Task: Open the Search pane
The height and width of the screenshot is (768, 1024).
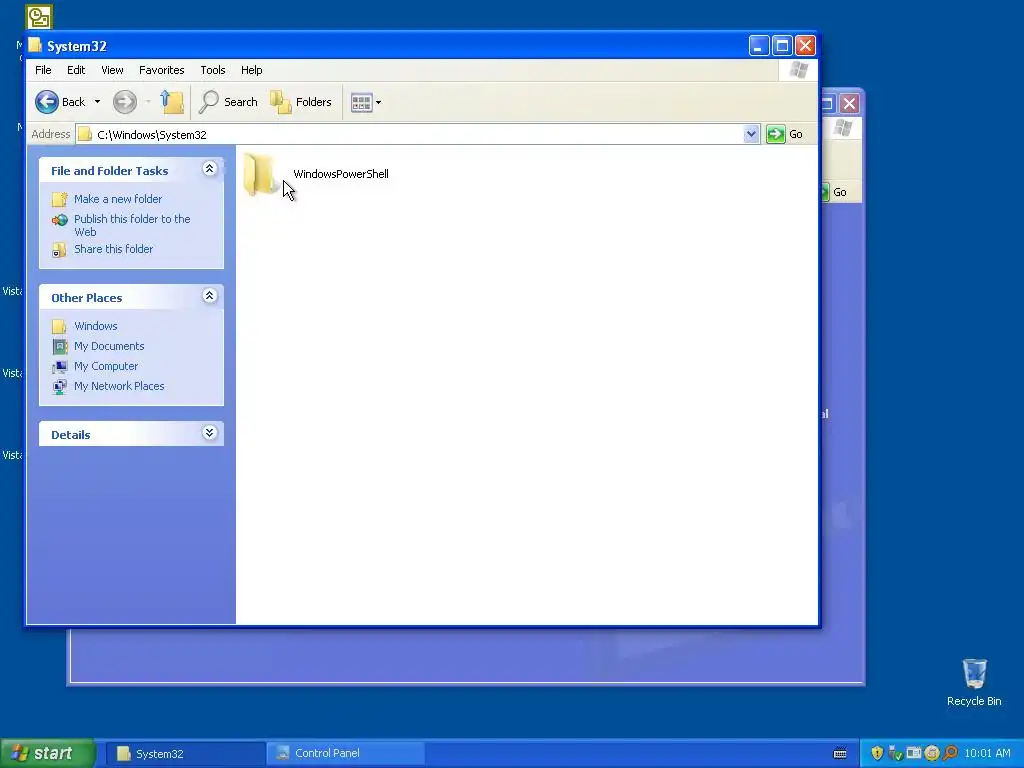Action: tap(229, 102)
